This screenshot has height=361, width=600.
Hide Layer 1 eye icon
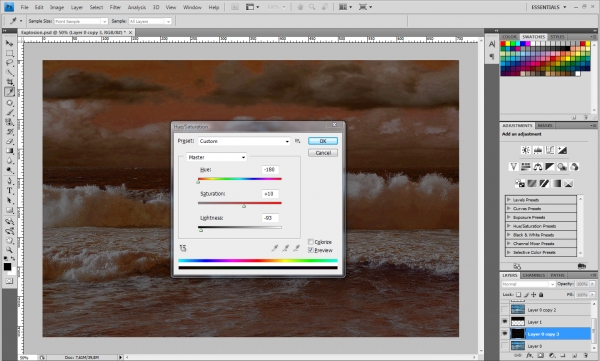click(x=505, y=322)
